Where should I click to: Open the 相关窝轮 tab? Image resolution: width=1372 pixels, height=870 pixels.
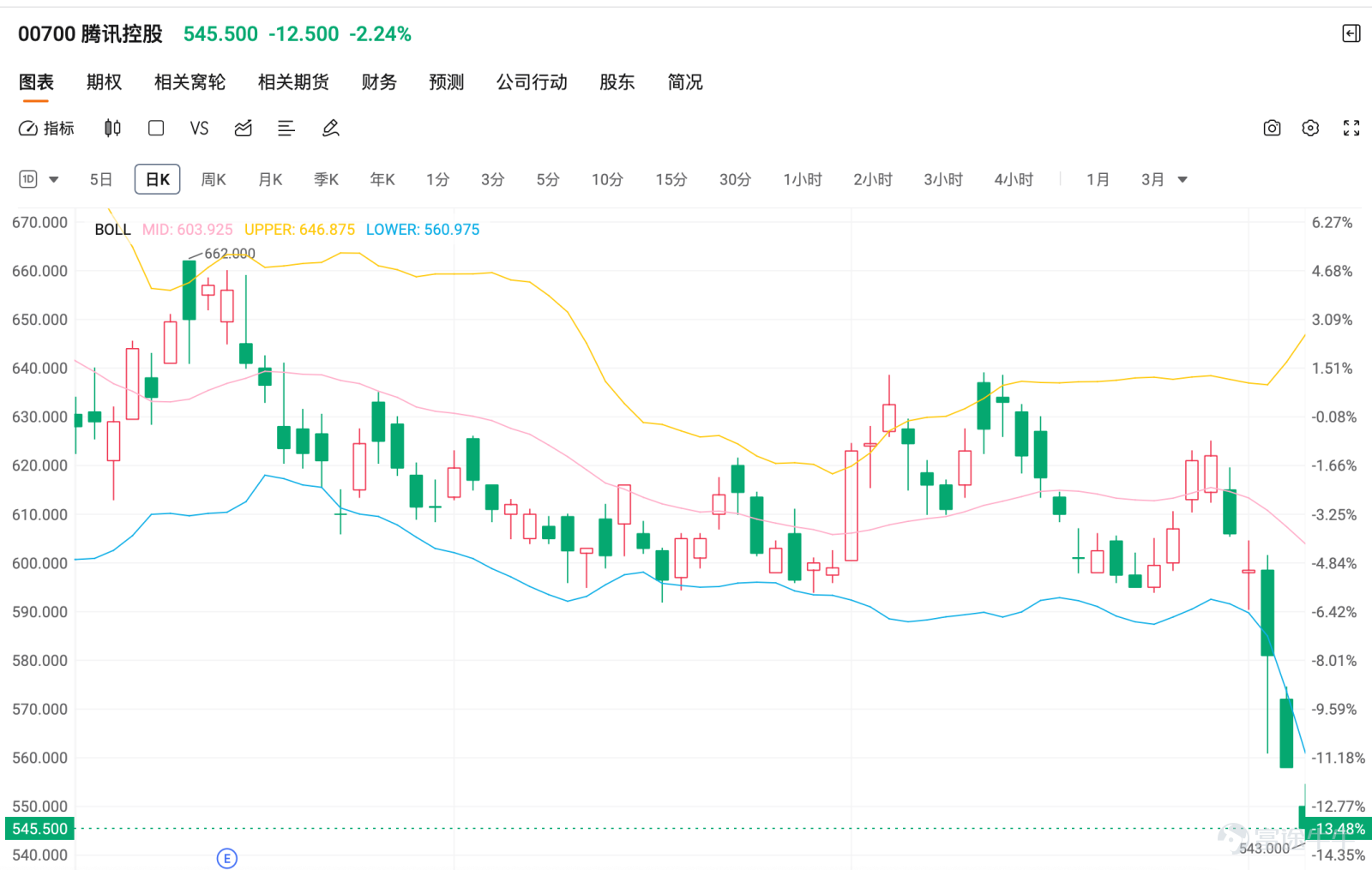coord(190,82)
